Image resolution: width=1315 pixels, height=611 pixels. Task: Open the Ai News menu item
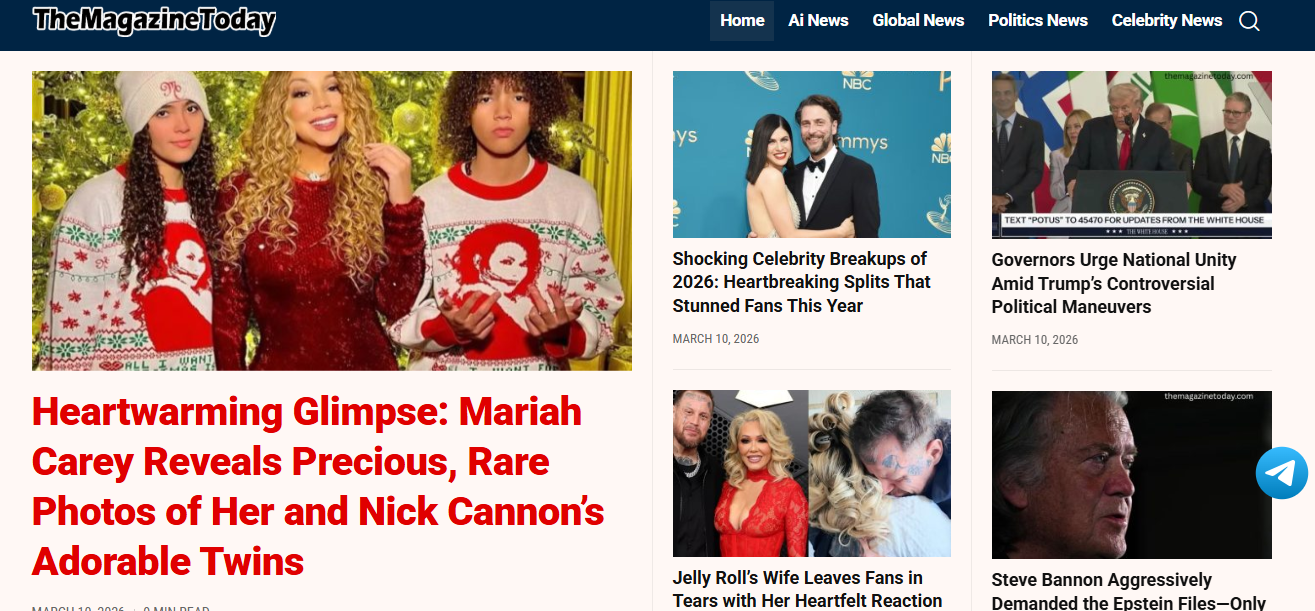[x=818, y=21]
